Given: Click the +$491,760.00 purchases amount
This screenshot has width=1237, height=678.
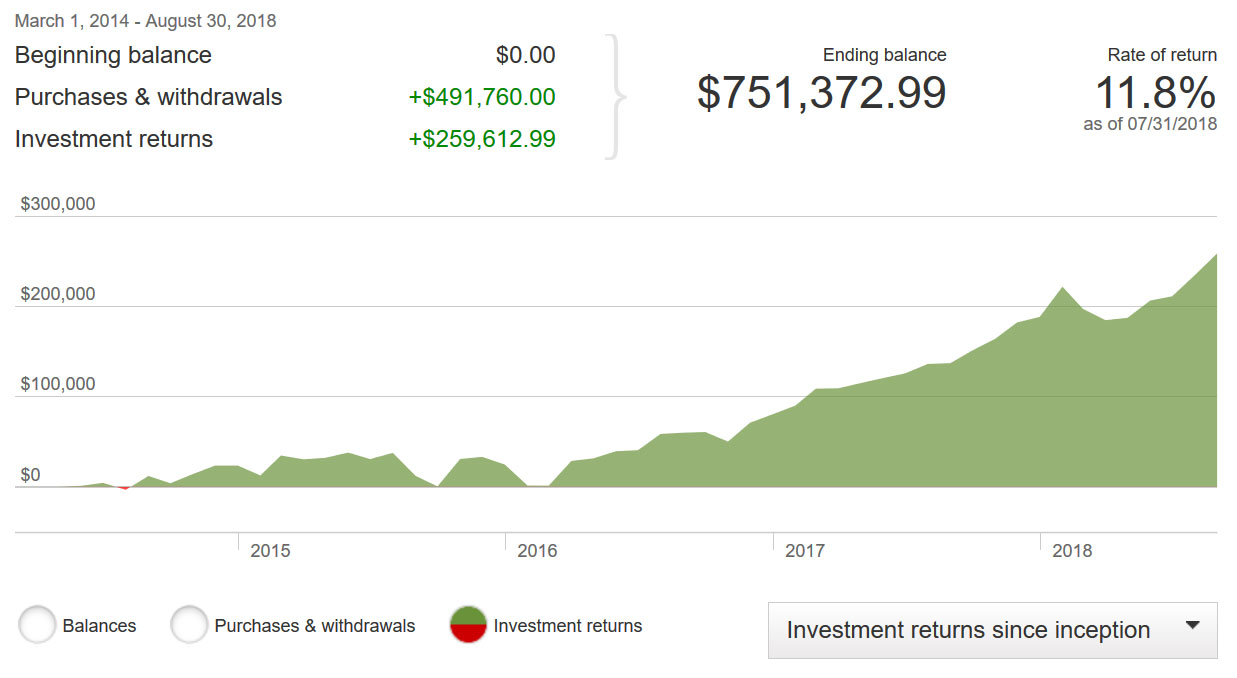Looking at the screenshot, I should (x=482, y=97).
